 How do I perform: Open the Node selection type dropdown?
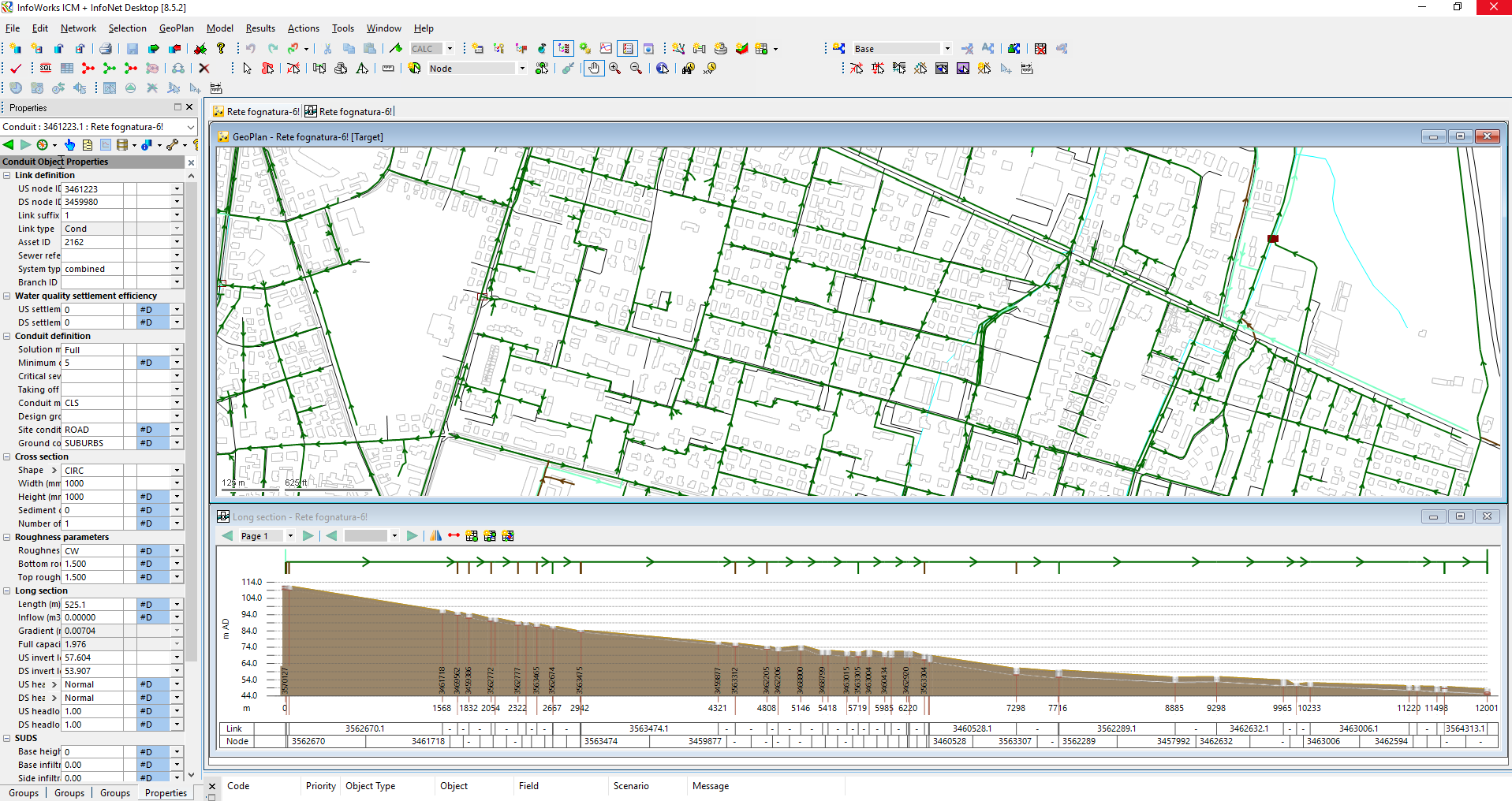[x=521, y=69]
